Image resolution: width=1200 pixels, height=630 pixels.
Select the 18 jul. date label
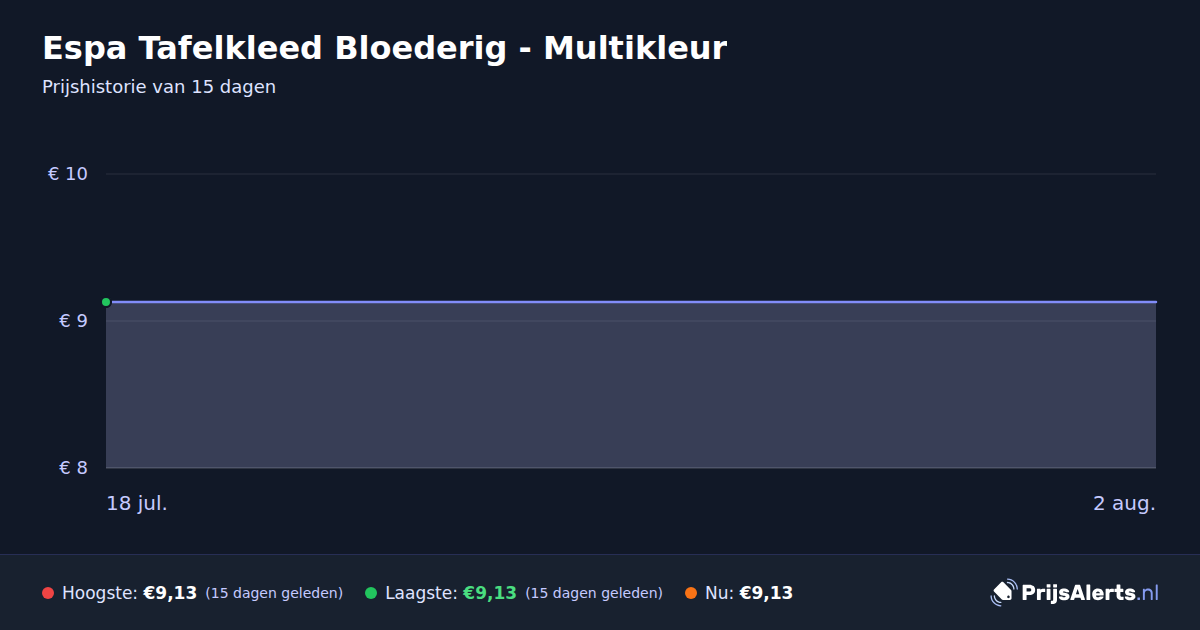click(137, 503)
